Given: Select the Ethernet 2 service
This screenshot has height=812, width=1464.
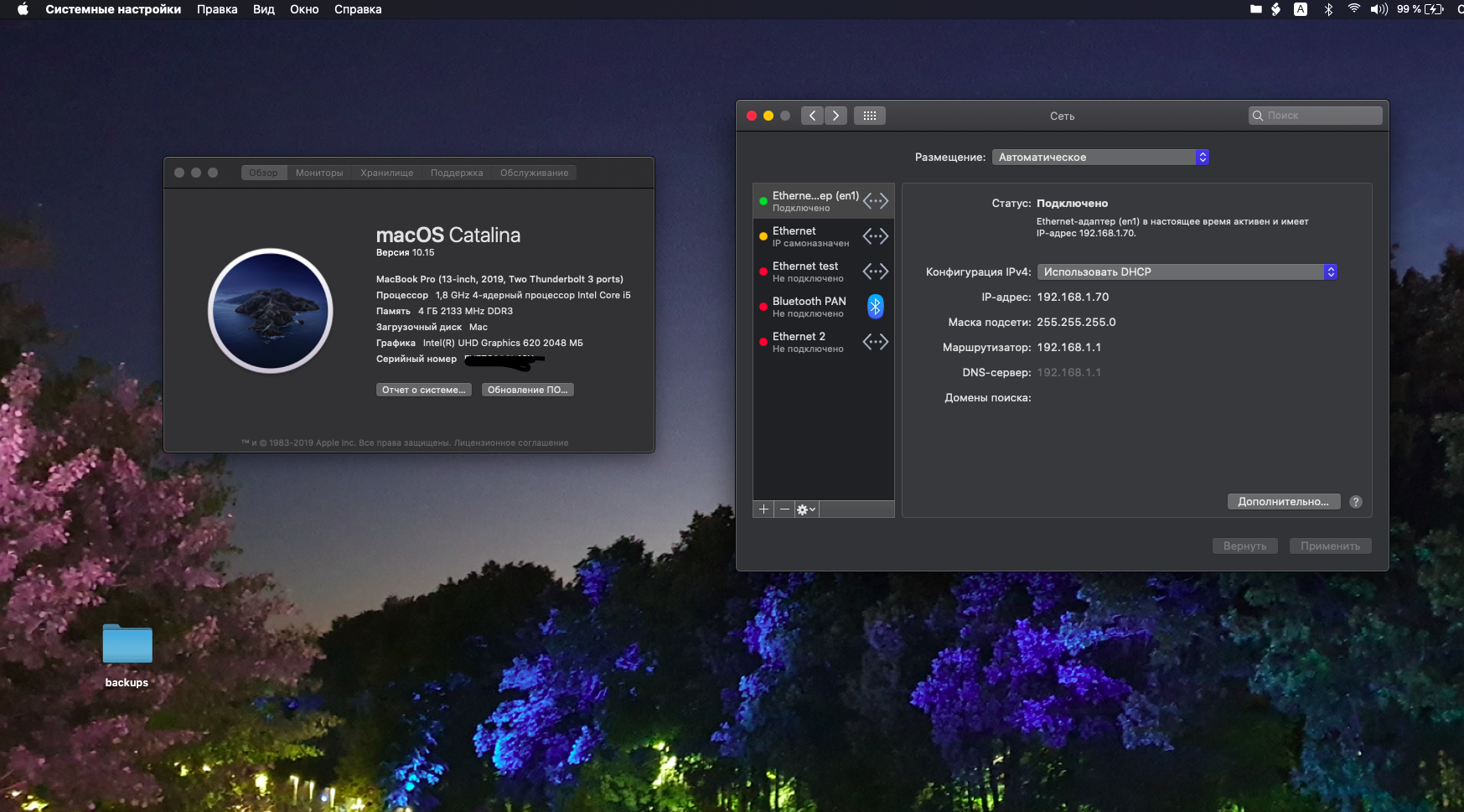Looking at the screenshot, I should click(824, 342).
